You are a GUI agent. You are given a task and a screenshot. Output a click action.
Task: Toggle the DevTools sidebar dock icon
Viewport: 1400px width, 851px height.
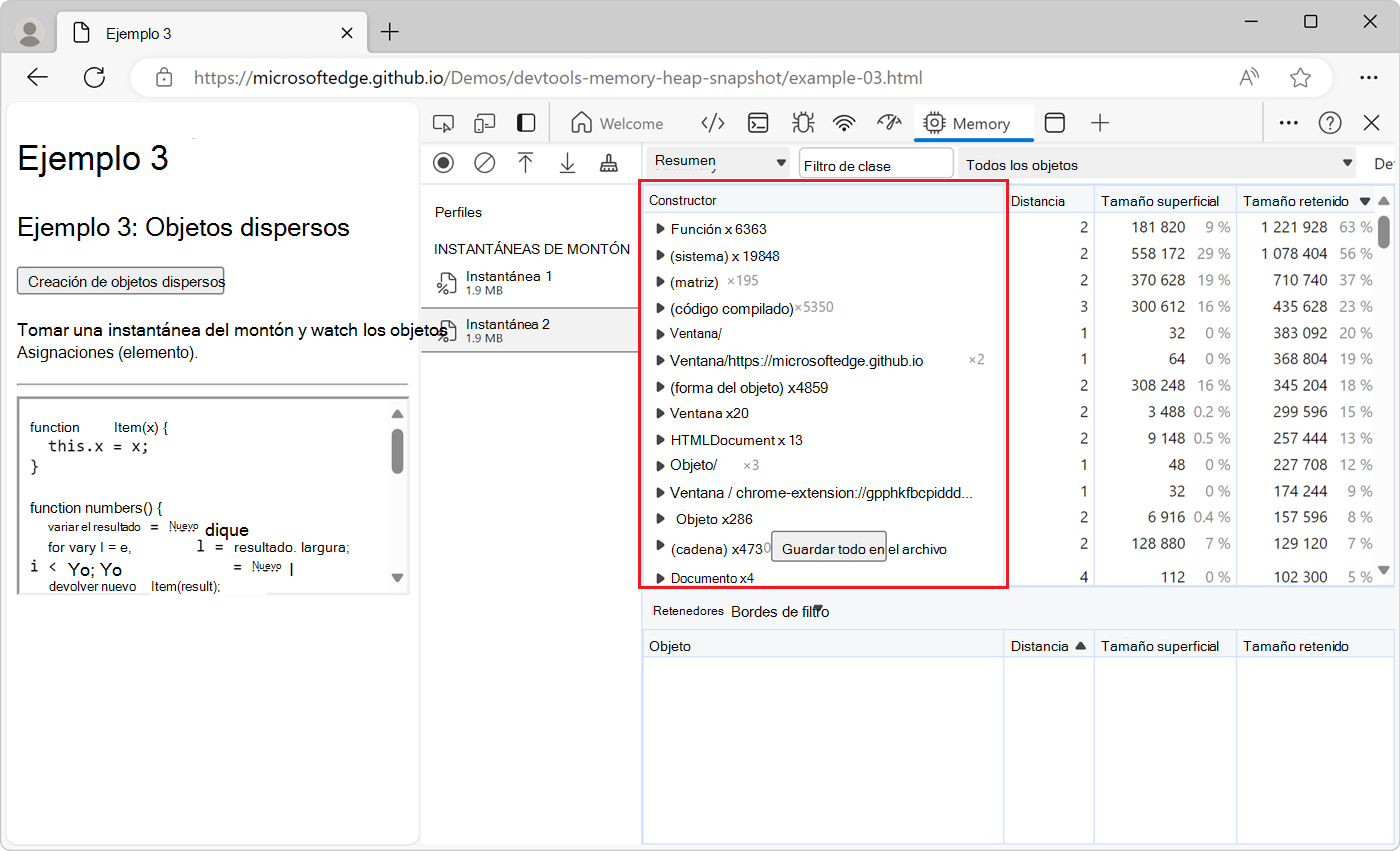[526, 123]
